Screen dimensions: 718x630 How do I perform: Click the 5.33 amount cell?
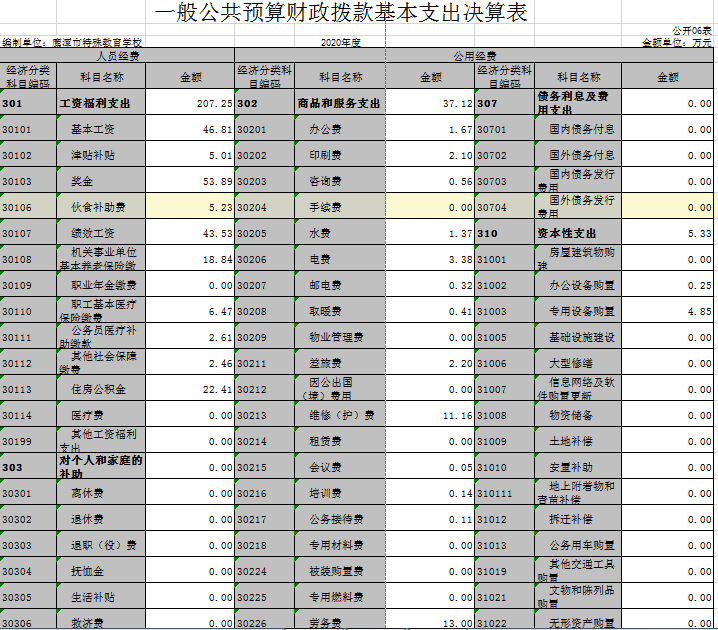click(x=667, y=232)
